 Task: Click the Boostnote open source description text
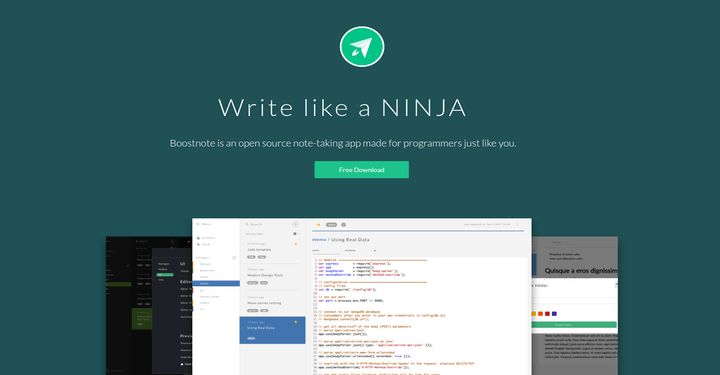point(343,143)
